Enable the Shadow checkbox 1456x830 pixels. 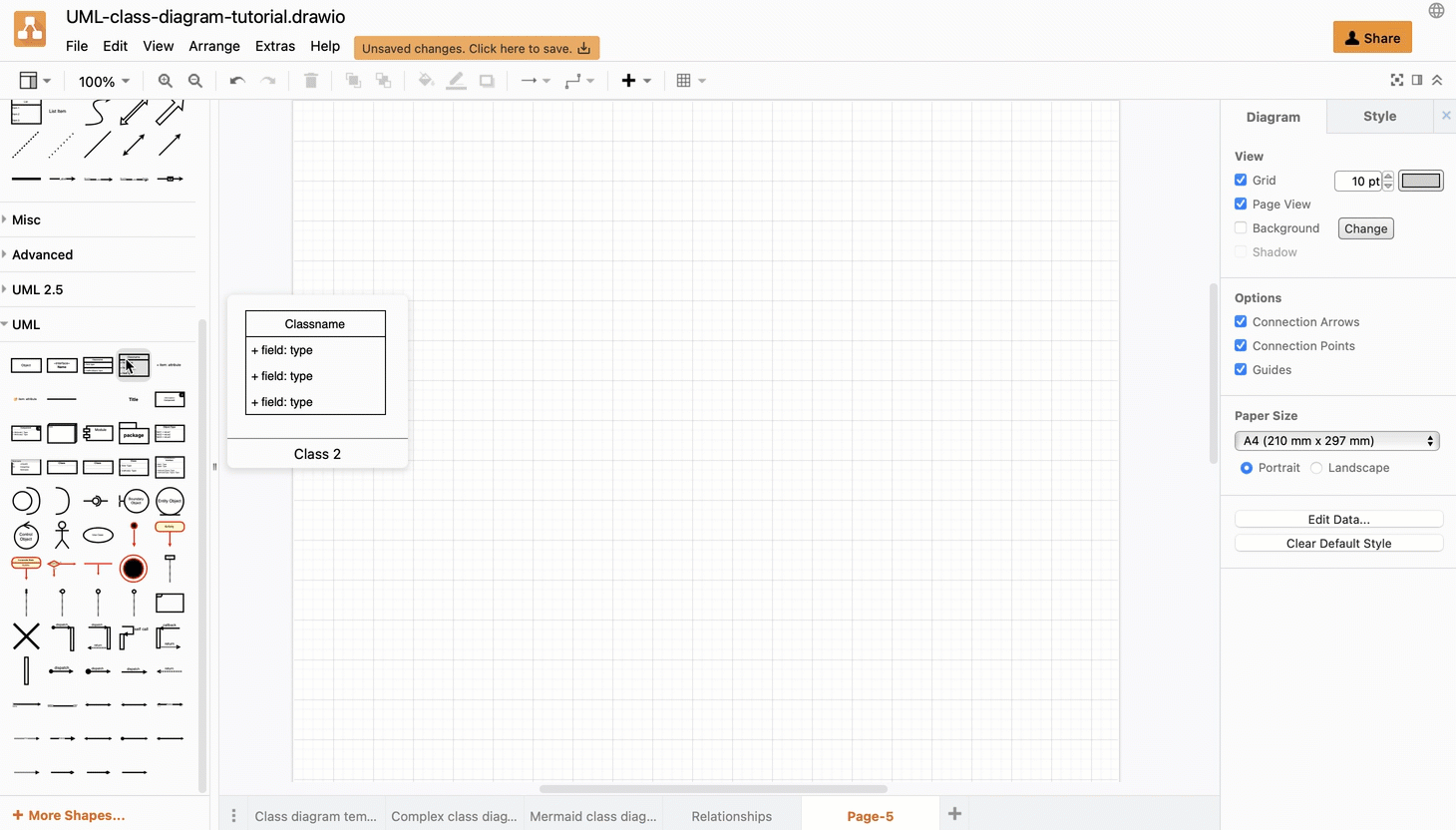(1241, 251)
